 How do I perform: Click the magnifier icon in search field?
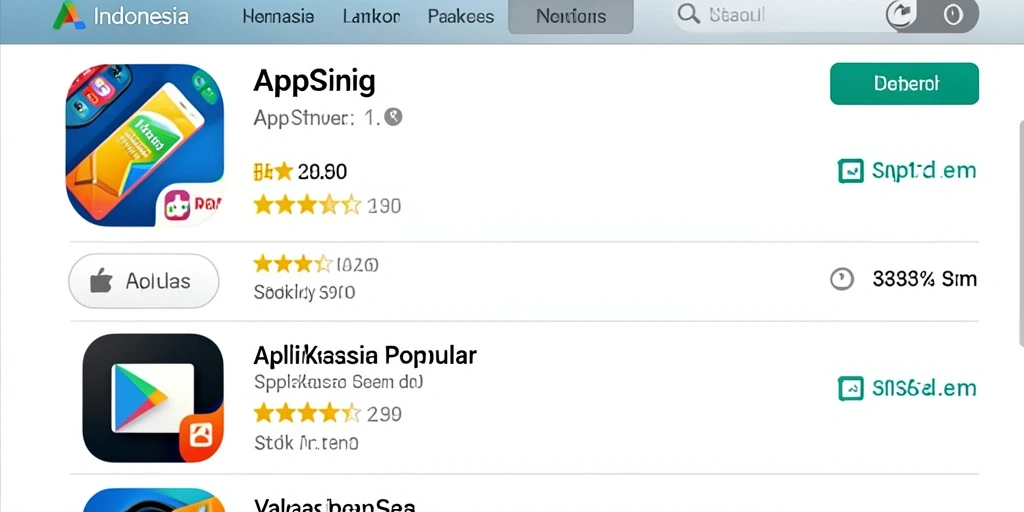pyautogui.click(x=688, y=14)
